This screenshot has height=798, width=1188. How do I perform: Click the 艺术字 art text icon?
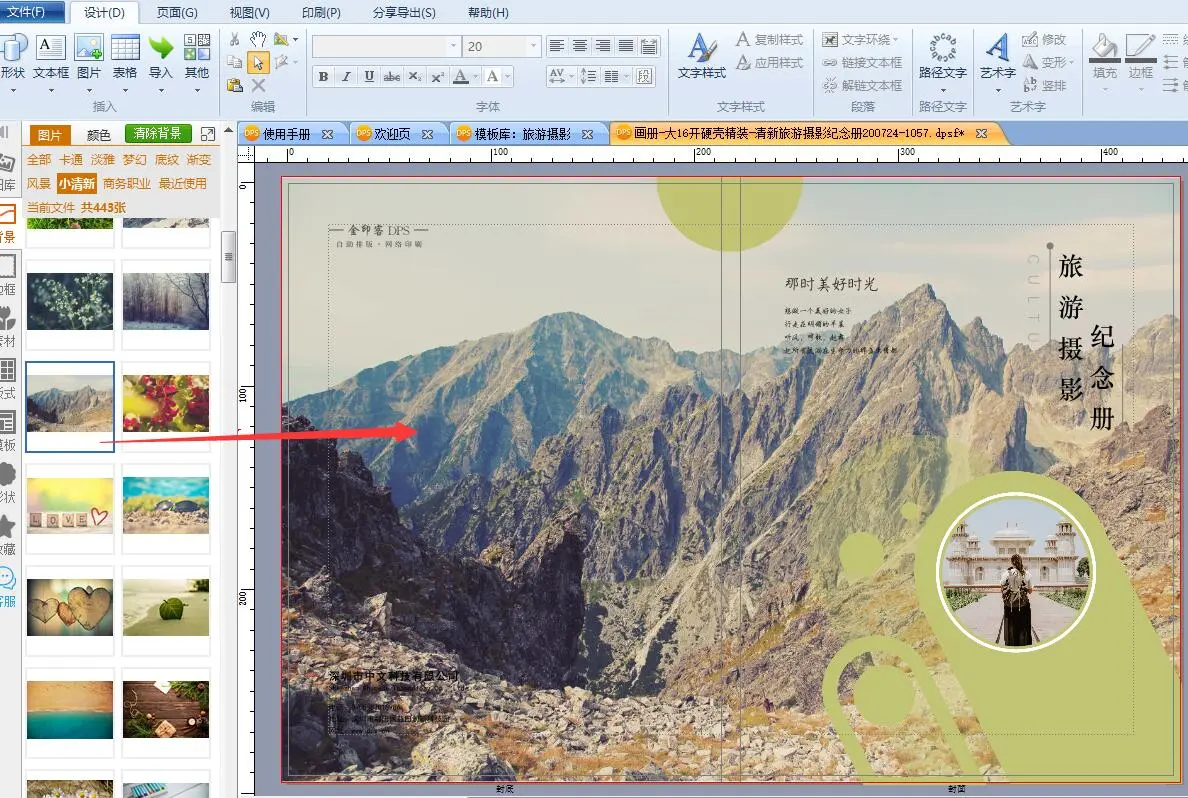pyautogui.click(x=997, y=49)
